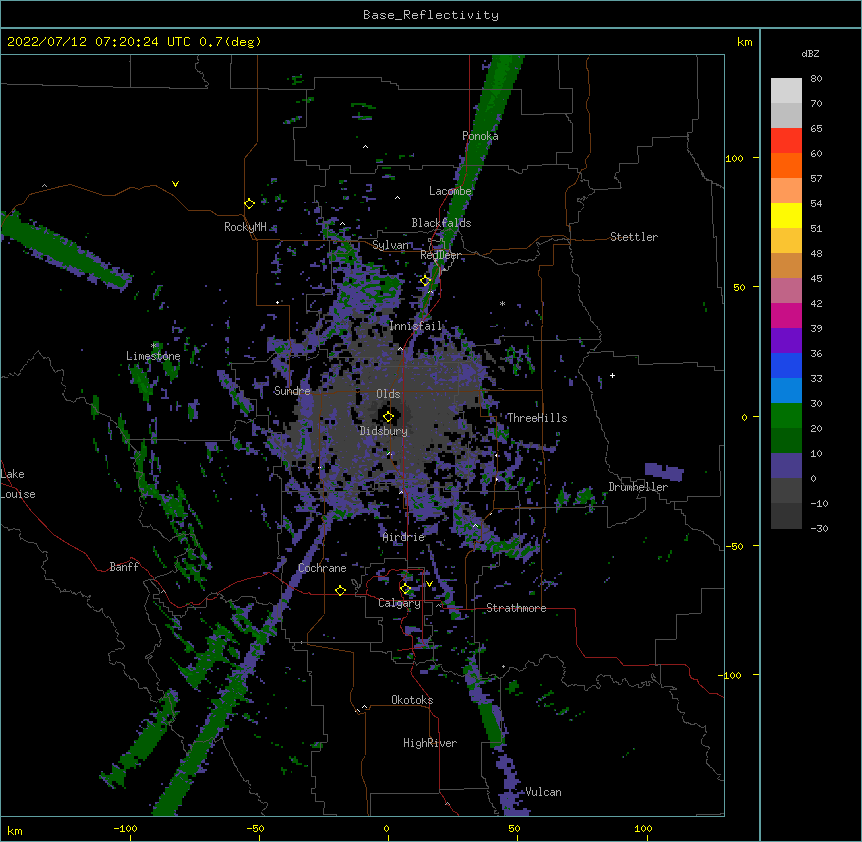The width and height of the screenshot is (862, 842).
Task: Click the Stettler city label
Action: pyautogui.click(x=633, y=237)
